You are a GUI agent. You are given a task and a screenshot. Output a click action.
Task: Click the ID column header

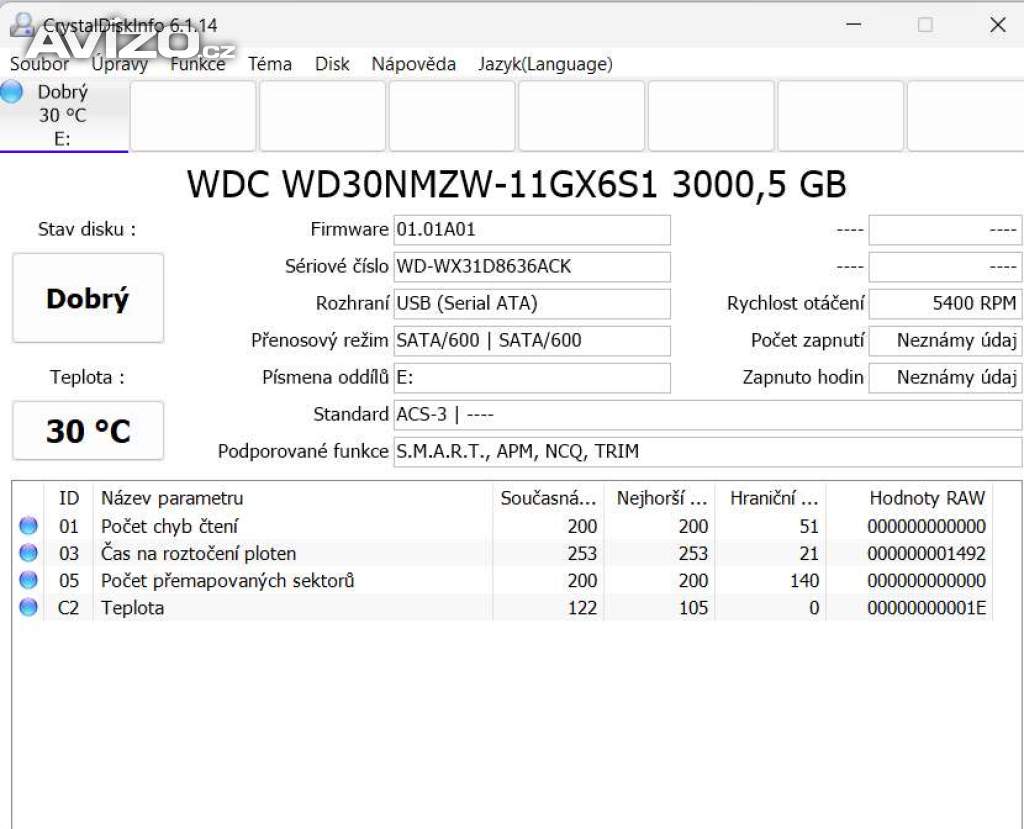[69, 498]
